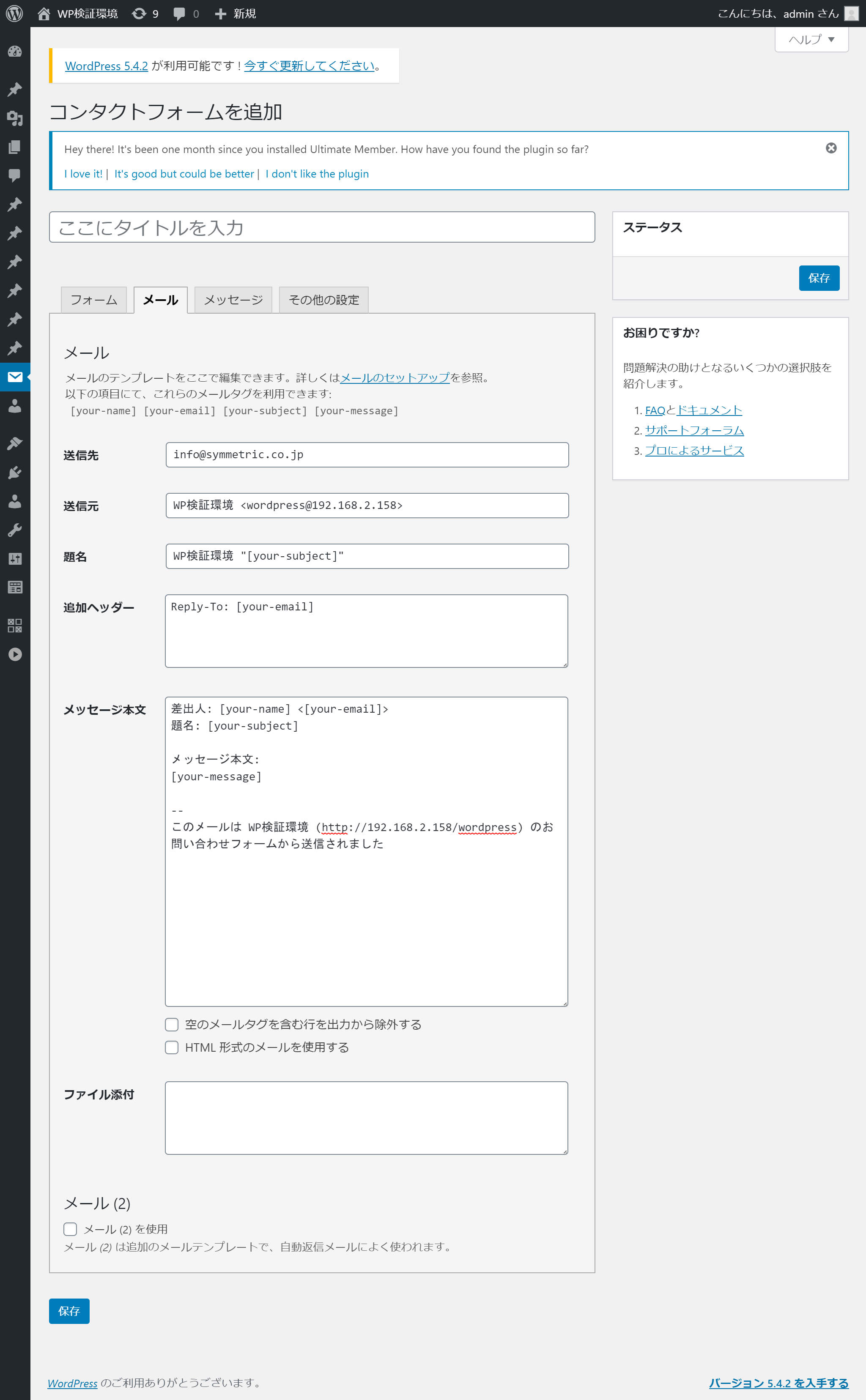Click the comments icon in sidebar

coord(14,174)
